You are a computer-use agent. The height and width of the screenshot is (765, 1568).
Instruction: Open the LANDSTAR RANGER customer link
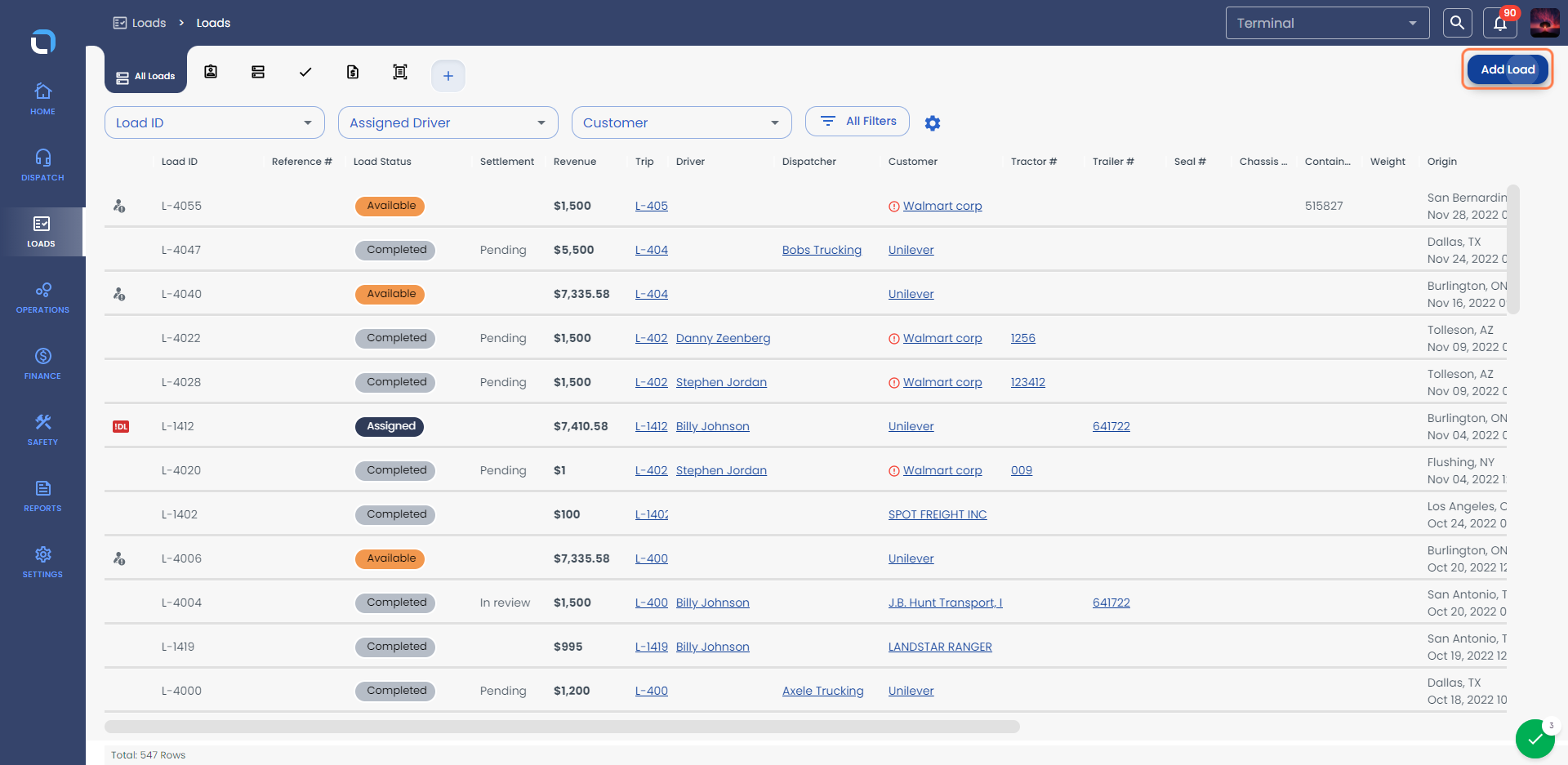[940, 647]
